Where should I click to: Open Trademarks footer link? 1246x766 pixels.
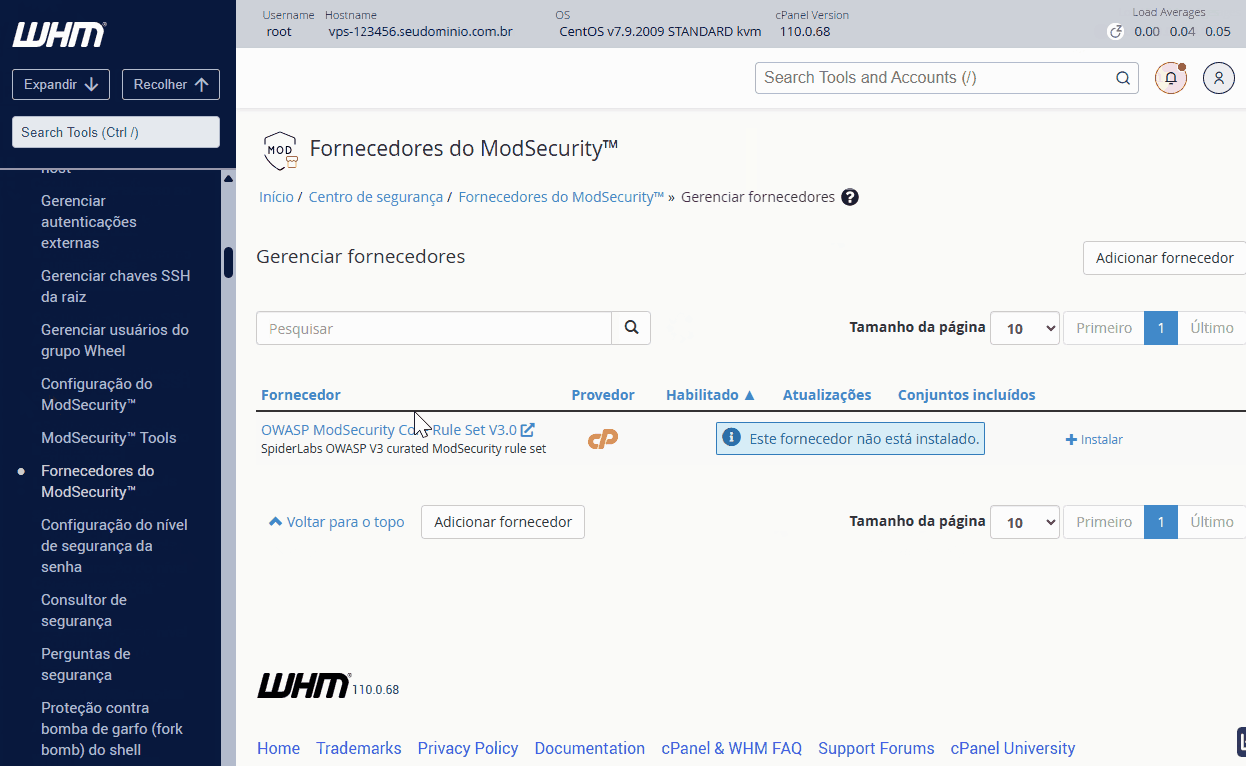pos(359,748)
